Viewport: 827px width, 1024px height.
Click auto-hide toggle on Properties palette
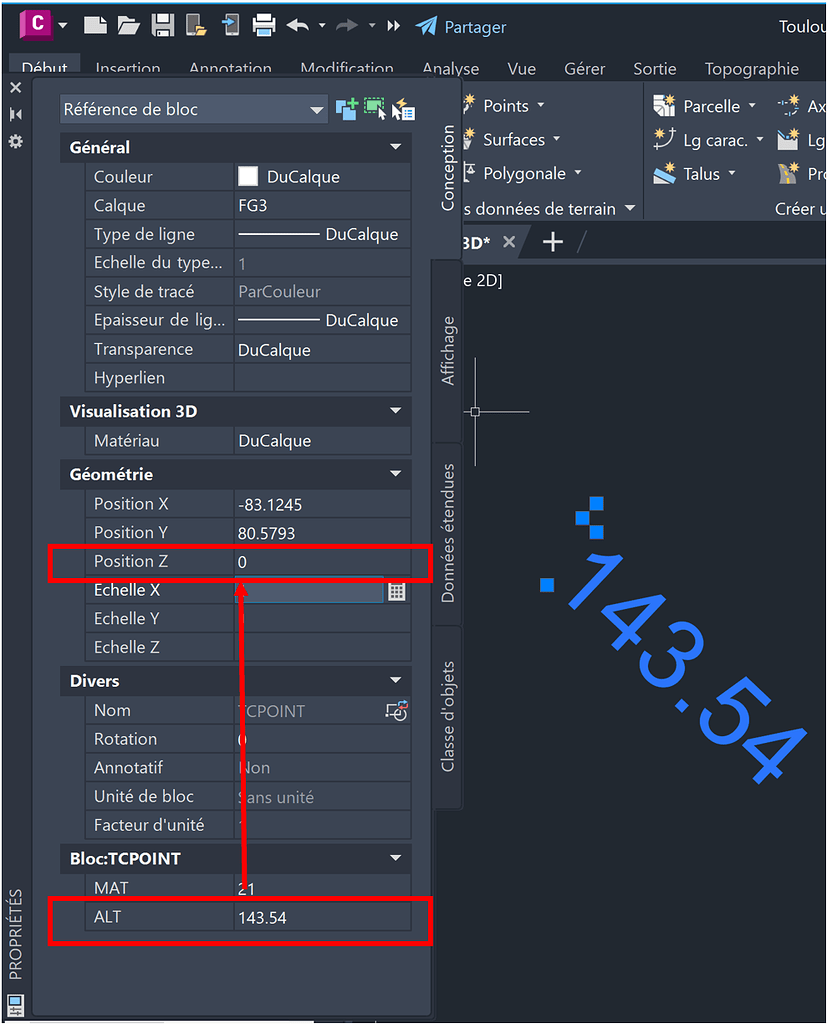tap(15, 113)
